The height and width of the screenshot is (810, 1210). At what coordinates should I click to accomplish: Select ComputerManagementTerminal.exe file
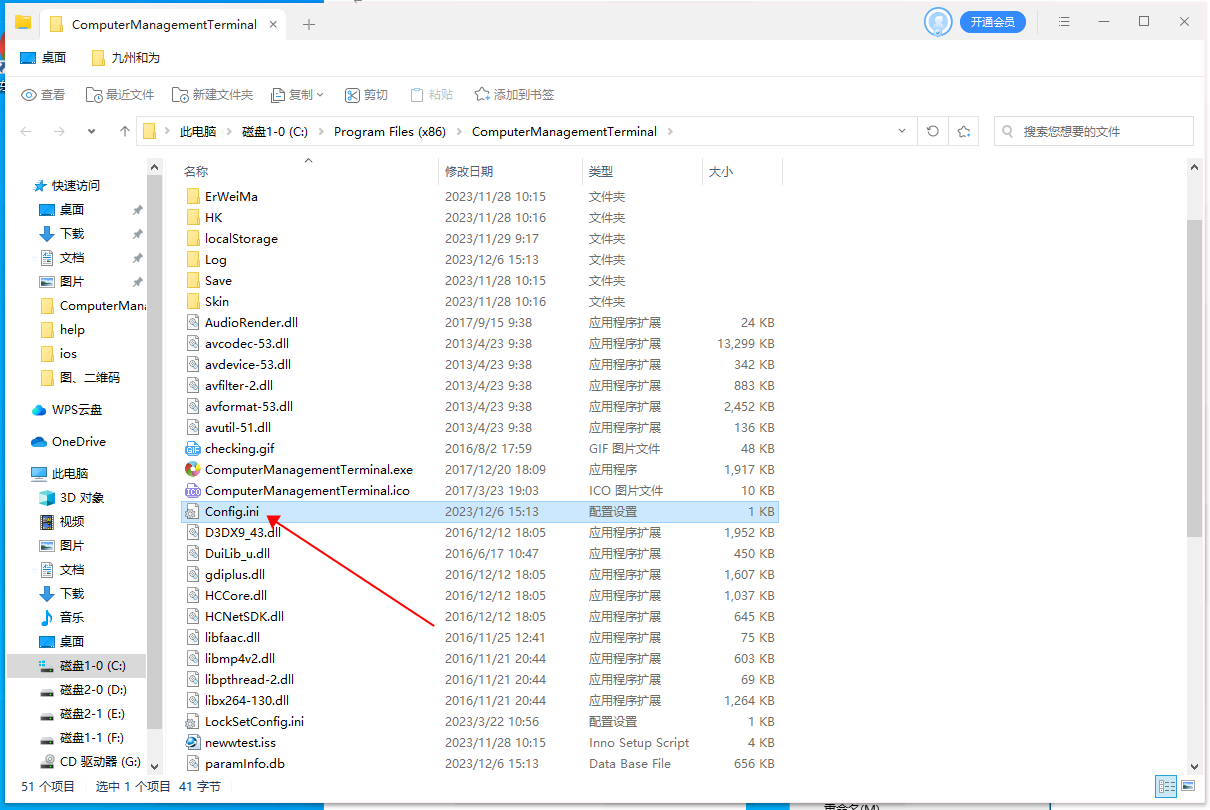pyautogui.click(x=308, y=469)
